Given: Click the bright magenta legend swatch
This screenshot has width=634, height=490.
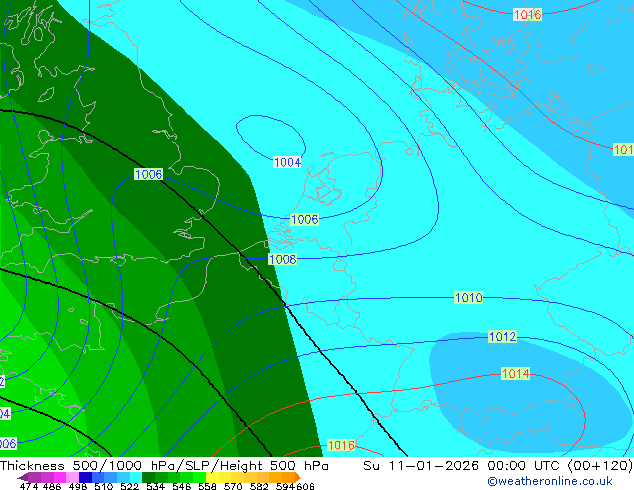Looking at the screenshot, I should click(x=59, y=477).
